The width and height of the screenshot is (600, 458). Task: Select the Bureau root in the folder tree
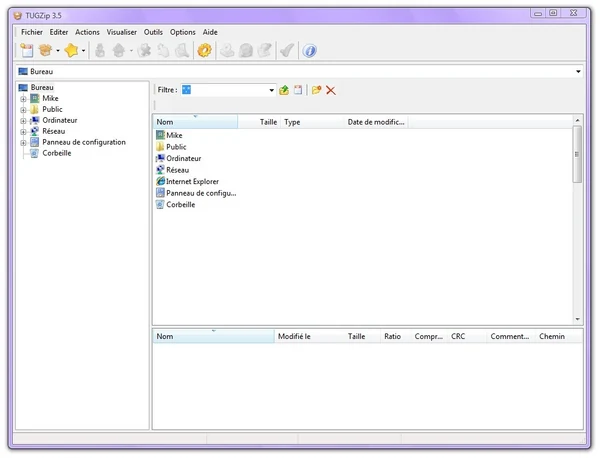click(42, 88)
